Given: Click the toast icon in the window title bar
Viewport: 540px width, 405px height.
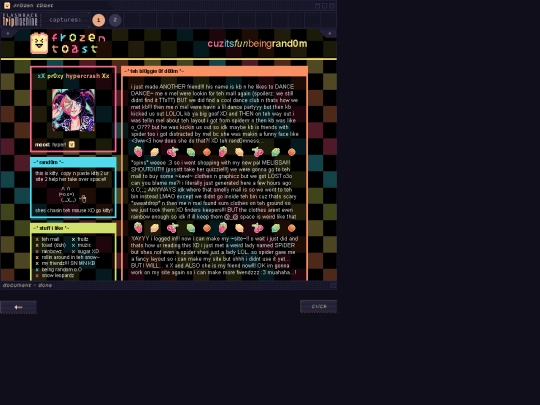Looking at the screenshot, I should 7,5.
